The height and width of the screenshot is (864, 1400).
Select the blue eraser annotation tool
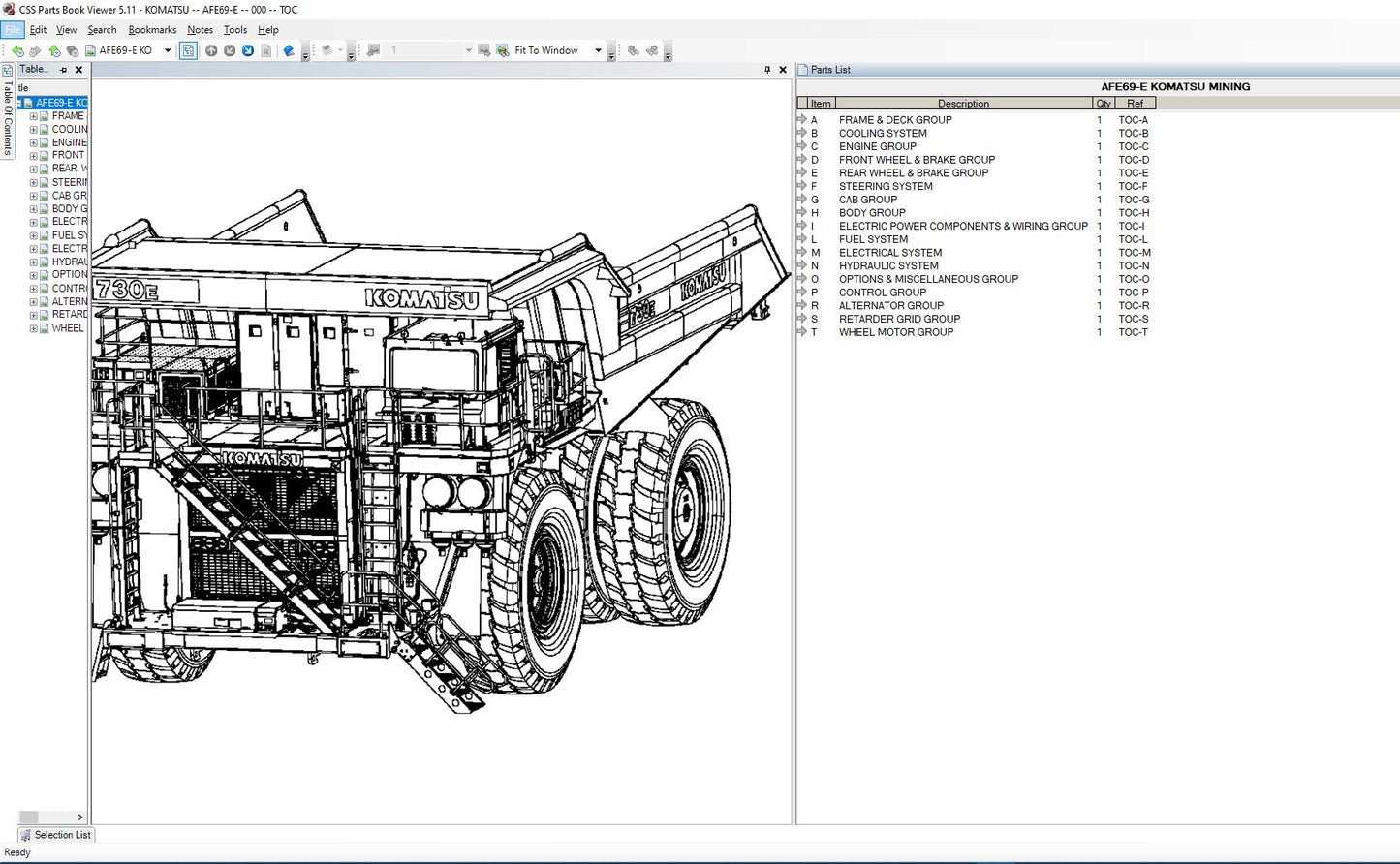[289, 50]
